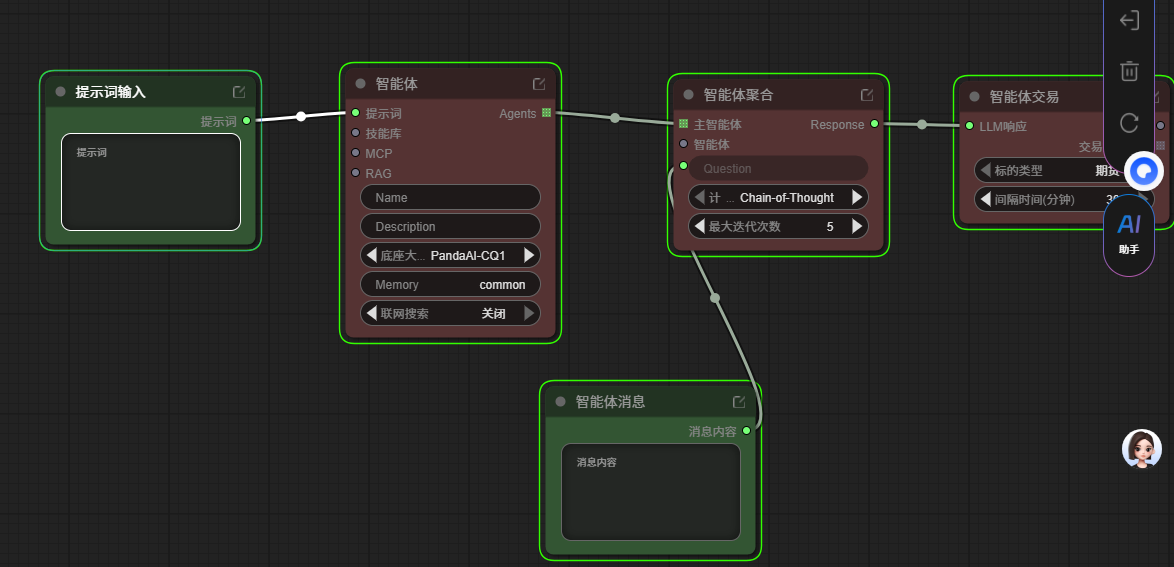Open edit icon on 智能体聚合 node
1174x567 pixels.
[x=867, y=95]
